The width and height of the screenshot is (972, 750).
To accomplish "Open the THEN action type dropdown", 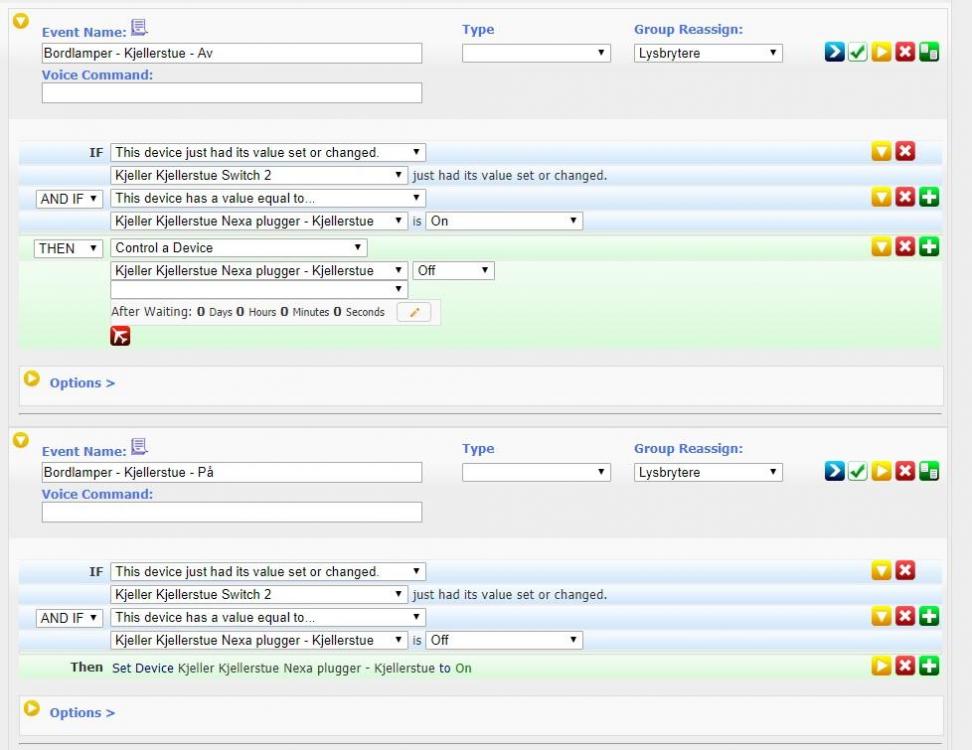I will [69, 248].
